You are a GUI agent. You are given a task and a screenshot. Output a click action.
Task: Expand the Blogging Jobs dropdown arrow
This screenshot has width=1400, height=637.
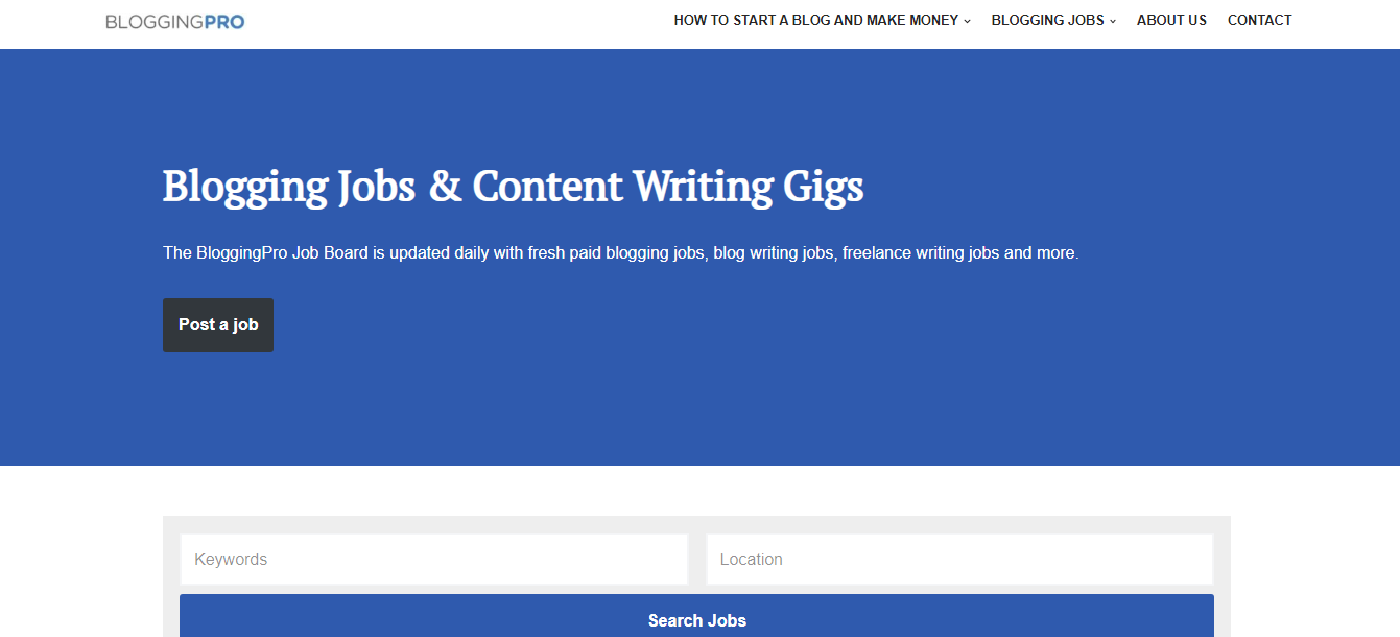click(1113, 21)
